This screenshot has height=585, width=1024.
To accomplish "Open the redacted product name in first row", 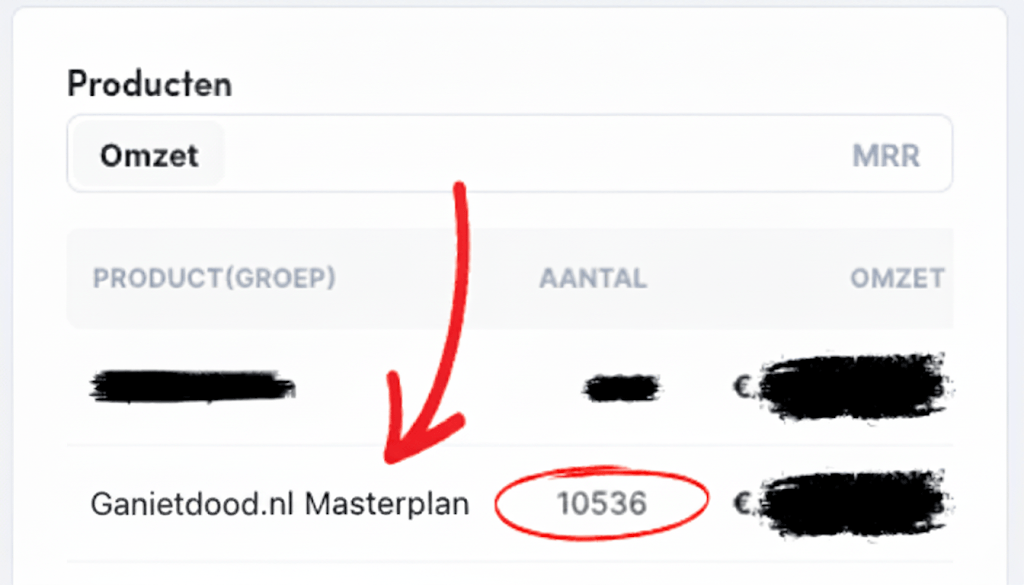I will pyautogui.click(x=192, y=386).
